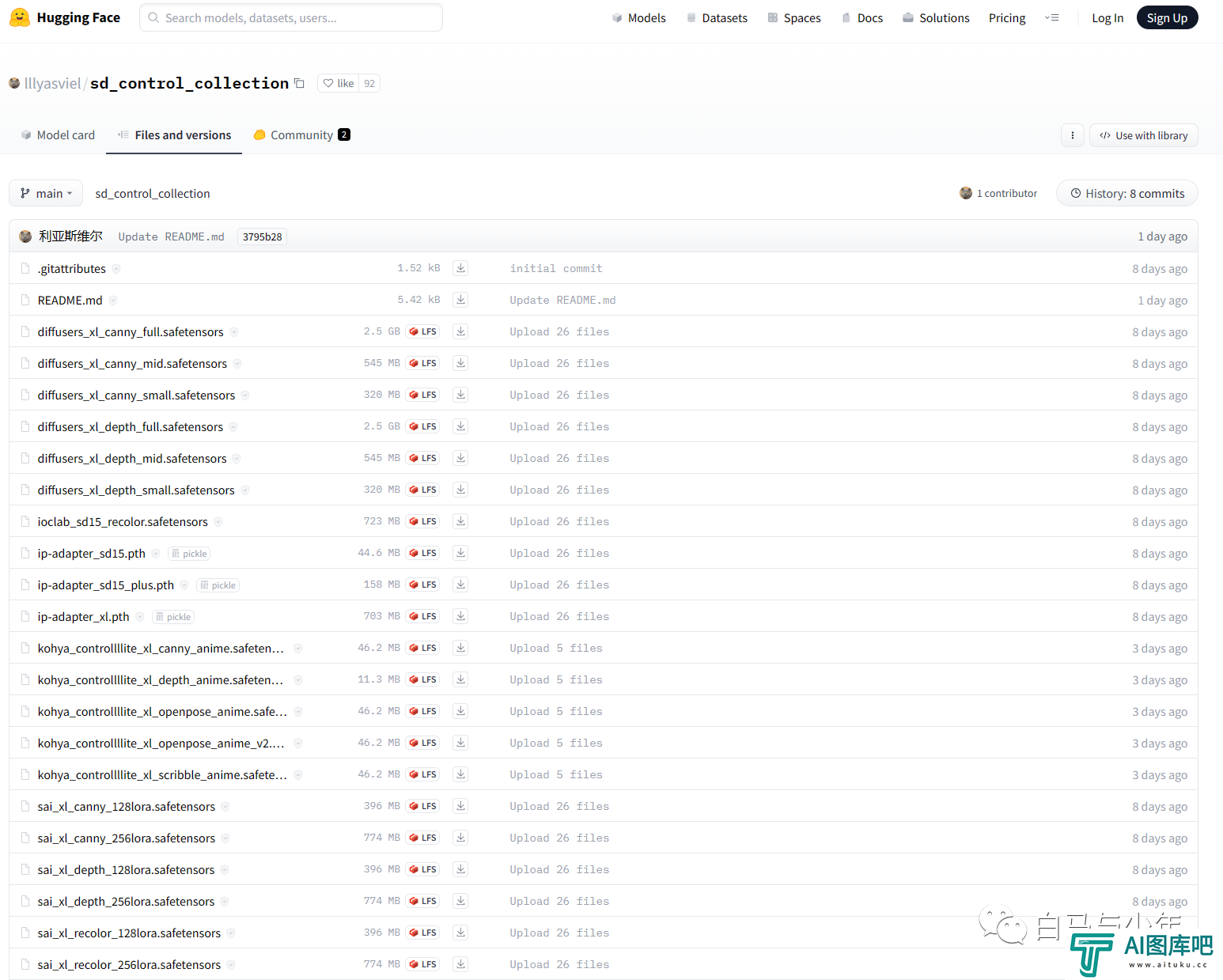Image resolution: width=1223 pixels, height=980 pixels.
Task: Download kohya_controllllite_xl_scribble_anime file
Action: point(460,774)
